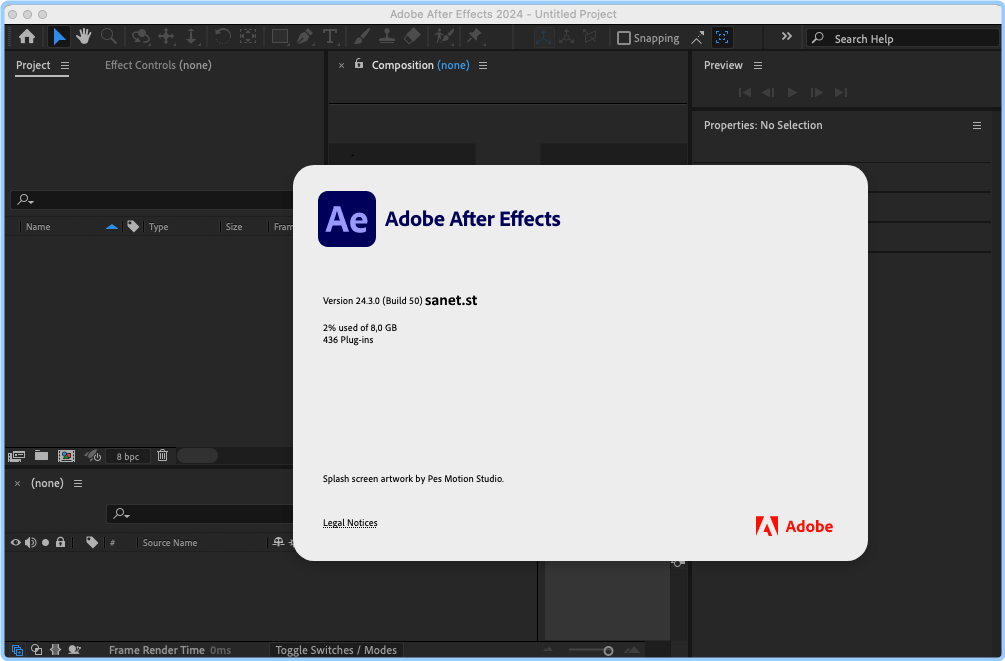Sort the project by Name column
Screen dimensions: 1005x661
pyautogui.click(x=38, y=227)
